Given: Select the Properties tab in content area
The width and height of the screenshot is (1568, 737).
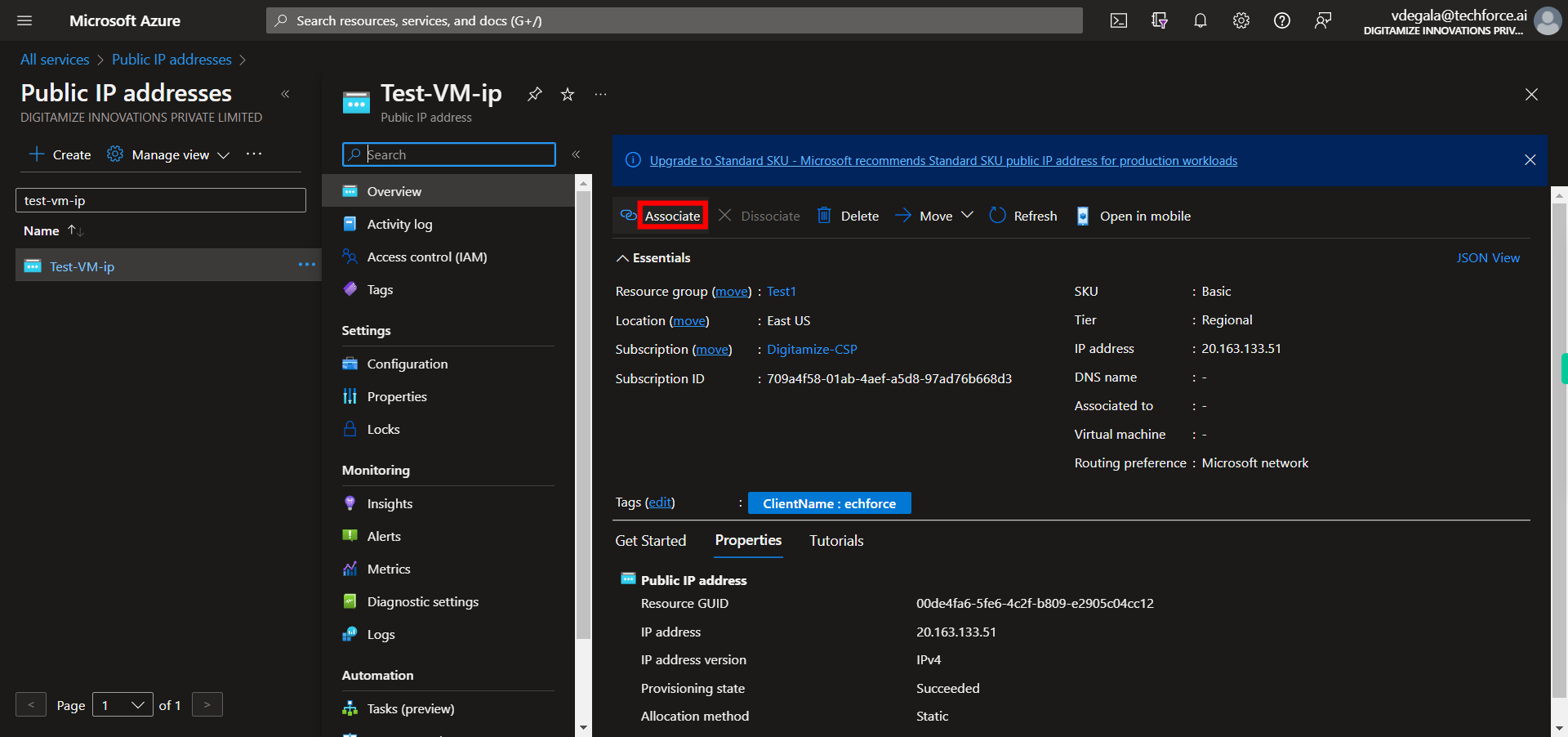Looking at the screenshot, I should (748, 540).
